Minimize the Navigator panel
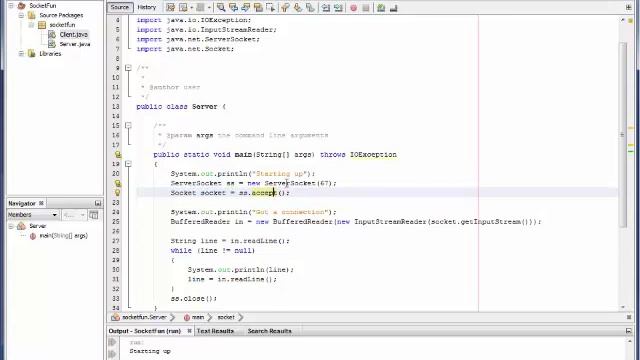Image resolution: width=640 pixels, height=360 pixels. pyautogui.click(x=98, y=203)
